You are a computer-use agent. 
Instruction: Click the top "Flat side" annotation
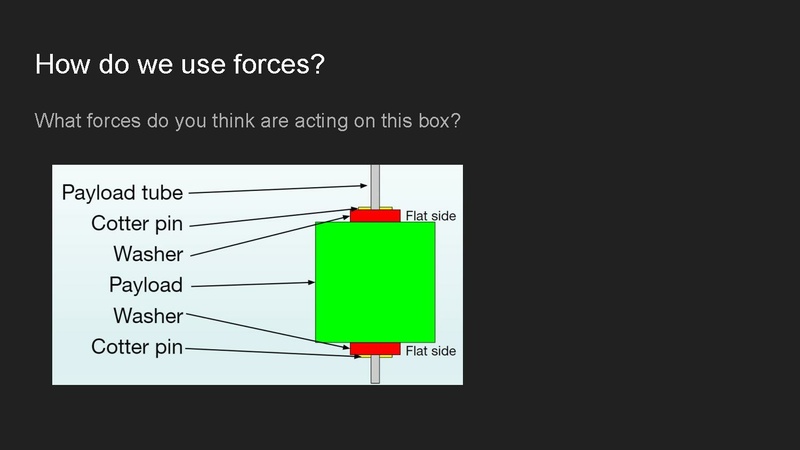click(431, 215)
